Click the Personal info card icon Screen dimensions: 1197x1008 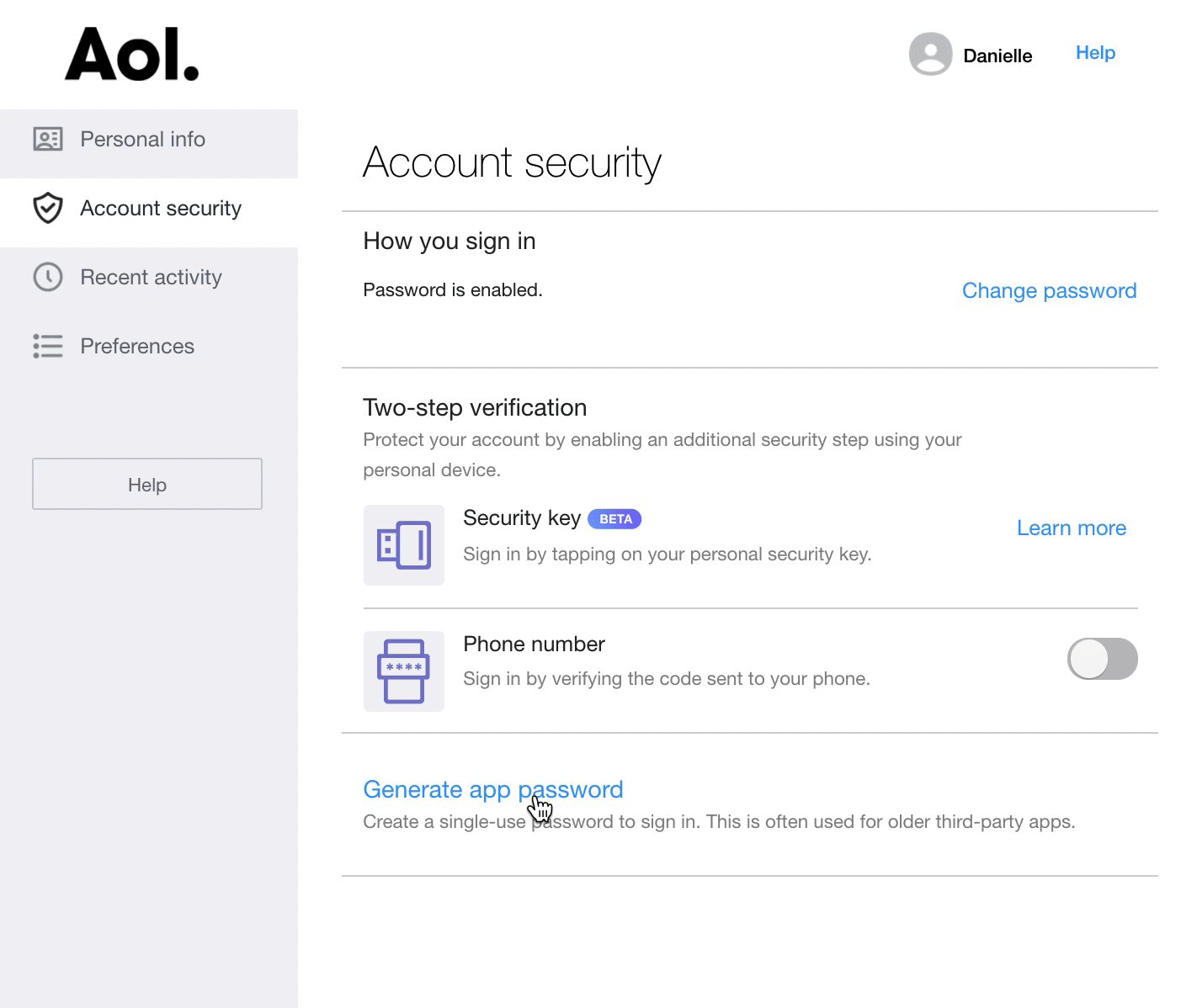click(x=48, y=139)
